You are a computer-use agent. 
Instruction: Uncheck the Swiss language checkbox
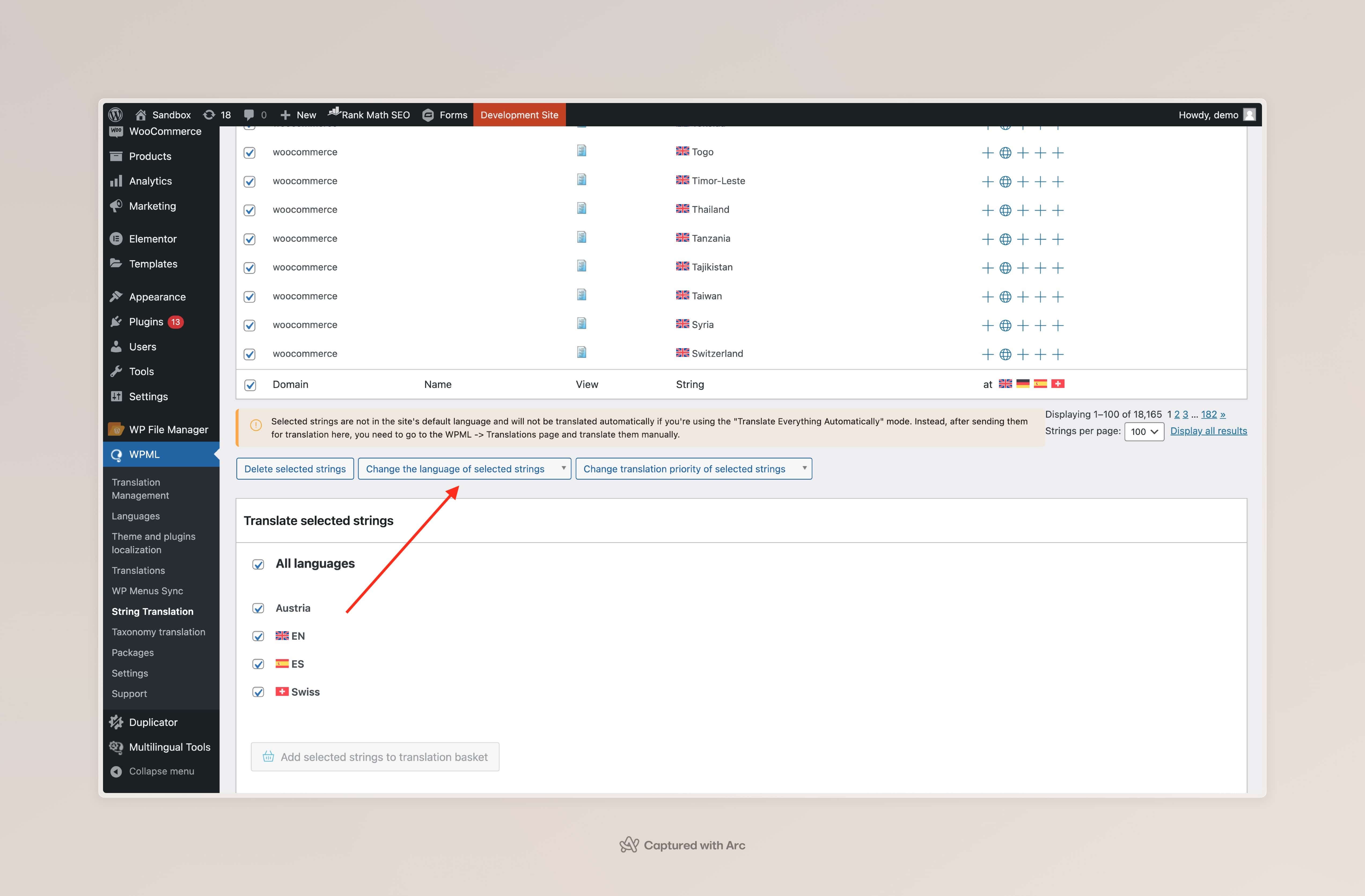click(x=258, y=692)
